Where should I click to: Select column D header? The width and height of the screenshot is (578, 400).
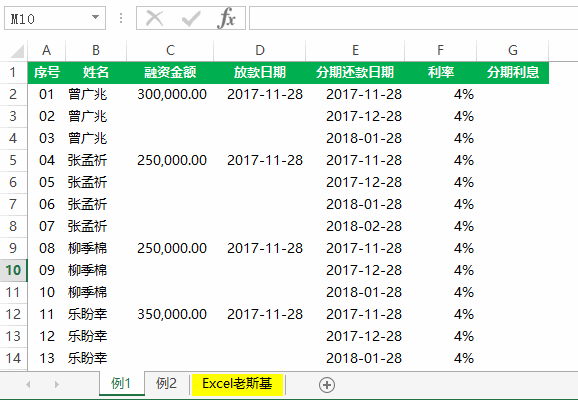[260, 50]
